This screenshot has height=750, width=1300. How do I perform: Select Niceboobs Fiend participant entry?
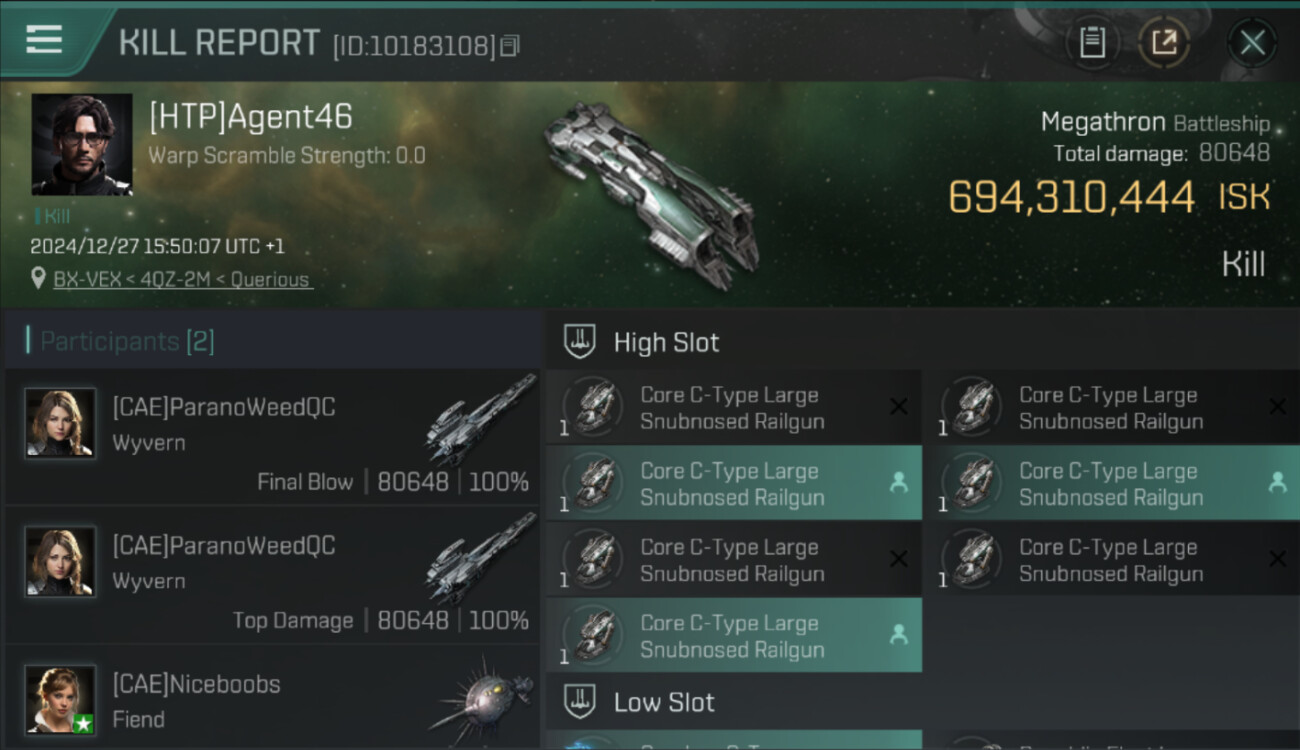click(x=272, y=699)
